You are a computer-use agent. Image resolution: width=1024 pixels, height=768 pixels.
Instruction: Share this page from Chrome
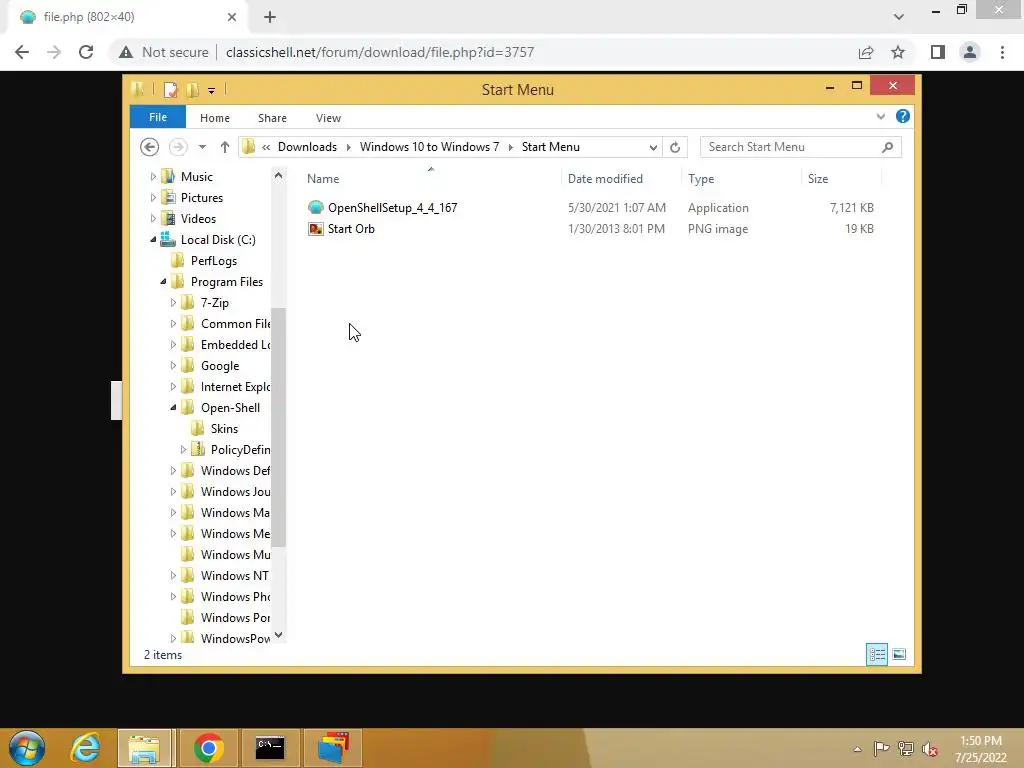click(x=866, y=52)
